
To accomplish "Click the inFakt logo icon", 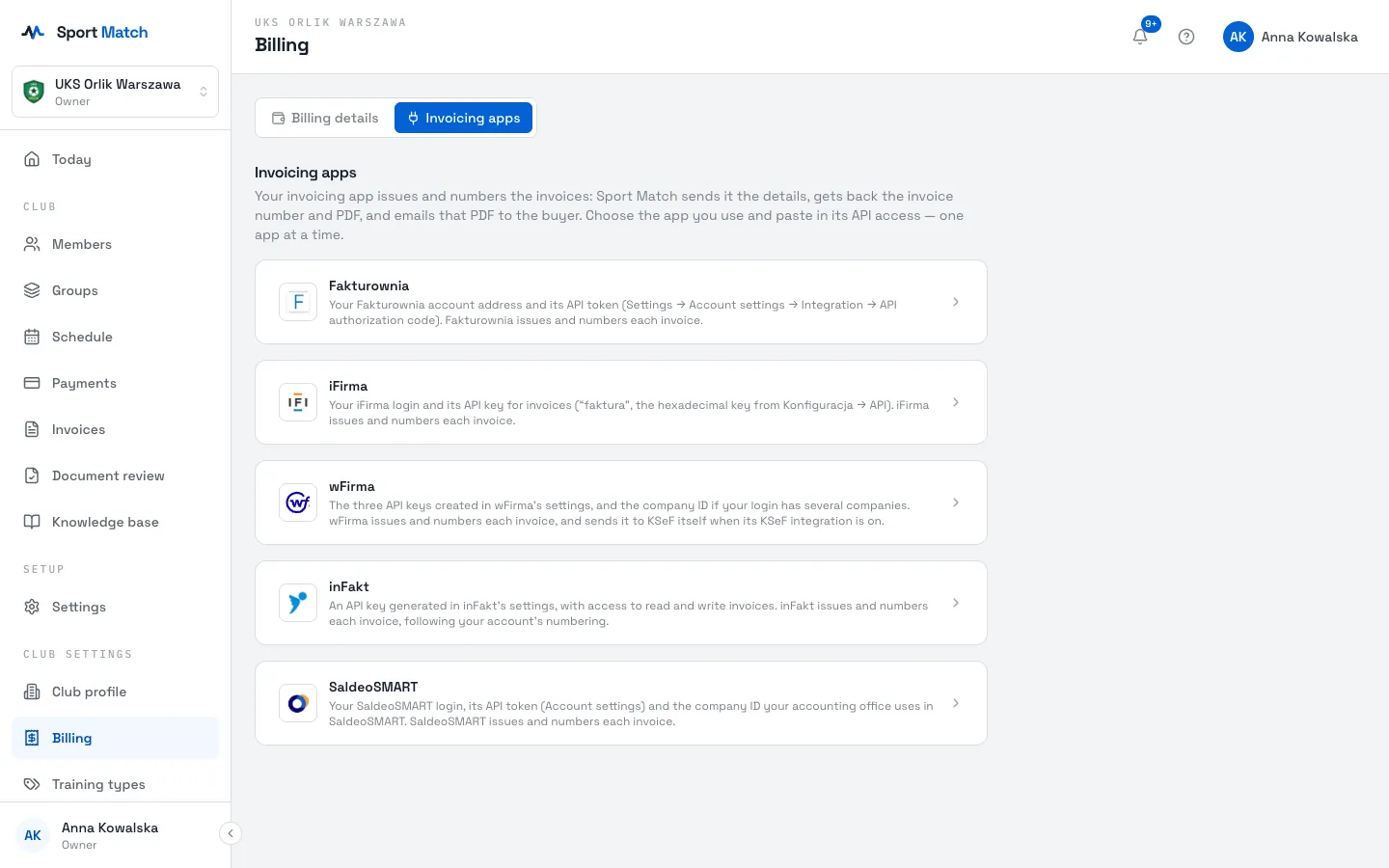I will tap(298, 603).
